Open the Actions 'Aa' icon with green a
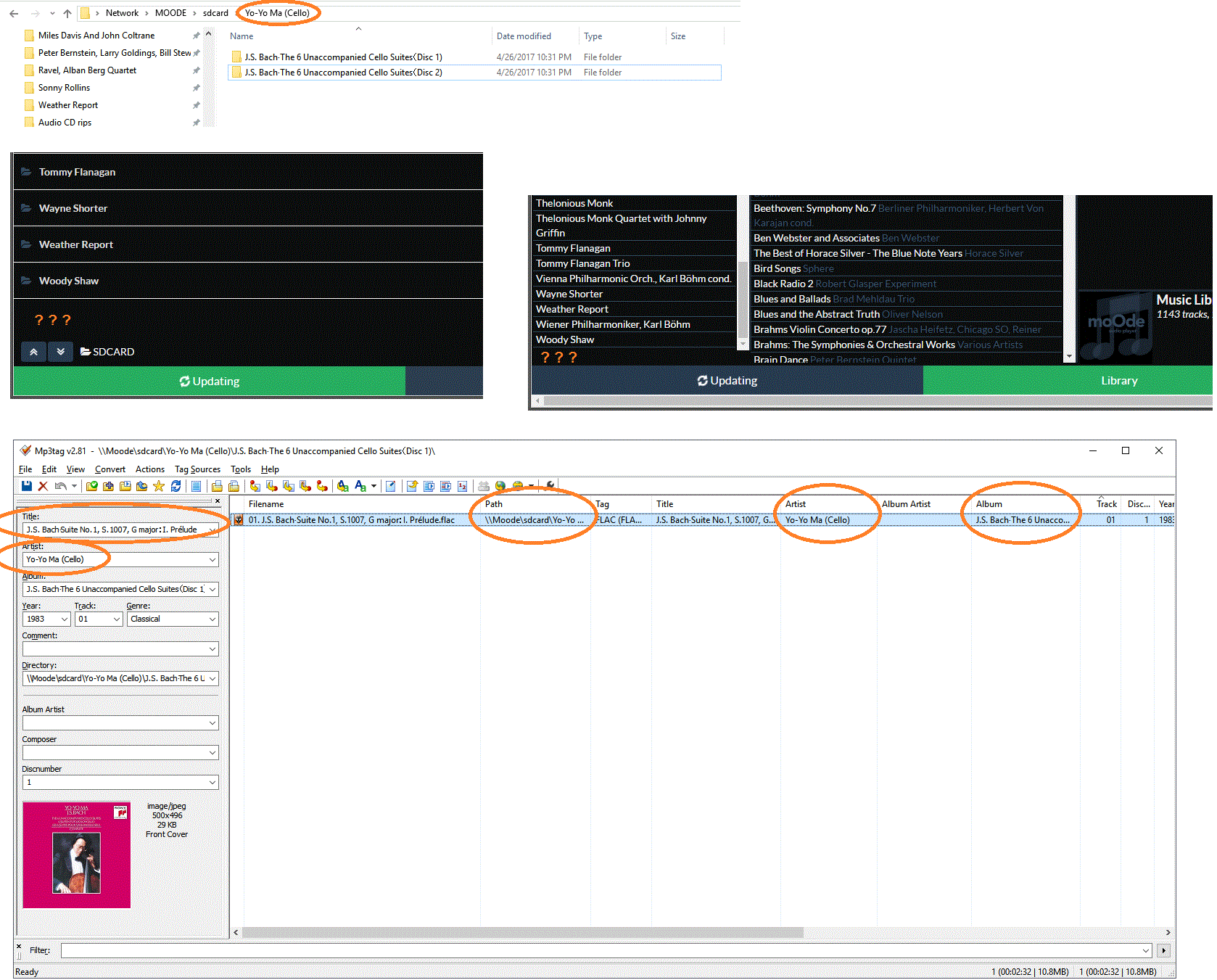 click(342, 486)
